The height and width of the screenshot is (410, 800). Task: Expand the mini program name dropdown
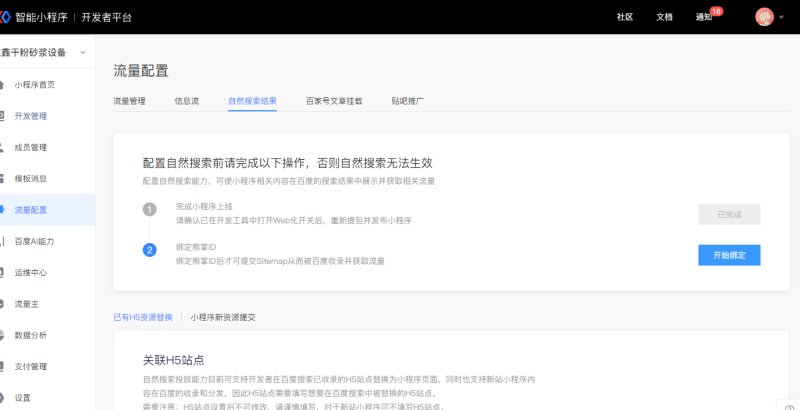[82, 52]
